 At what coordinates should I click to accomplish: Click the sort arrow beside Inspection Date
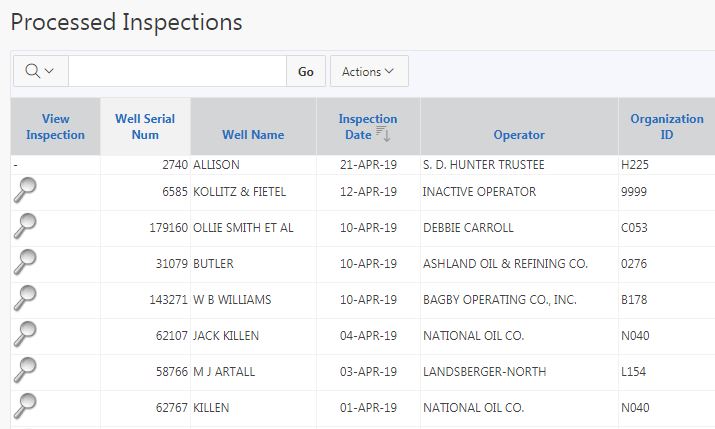(x=382, y=135)
